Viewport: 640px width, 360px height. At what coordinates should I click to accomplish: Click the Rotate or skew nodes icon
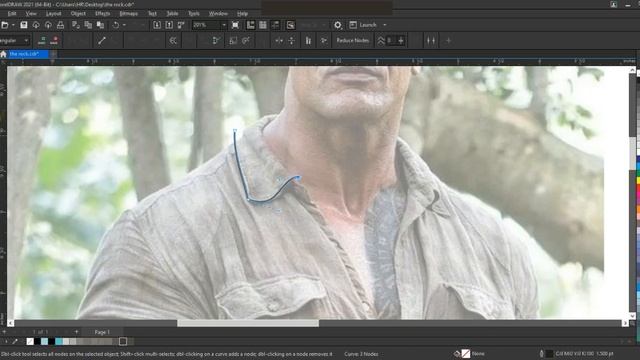pyautogui.click(x=246, y=40)
